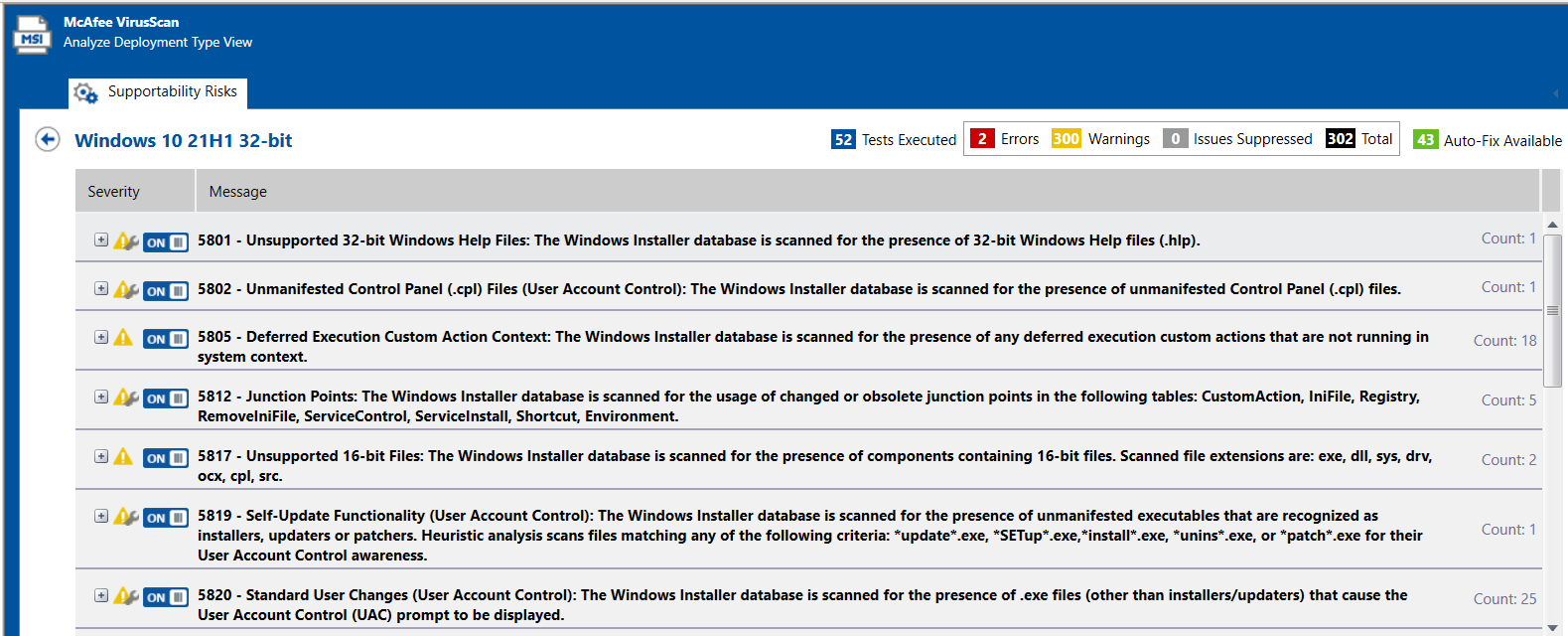Sort by the Message column header
The width and height of the screenshot is (1568, 636).
868,191
